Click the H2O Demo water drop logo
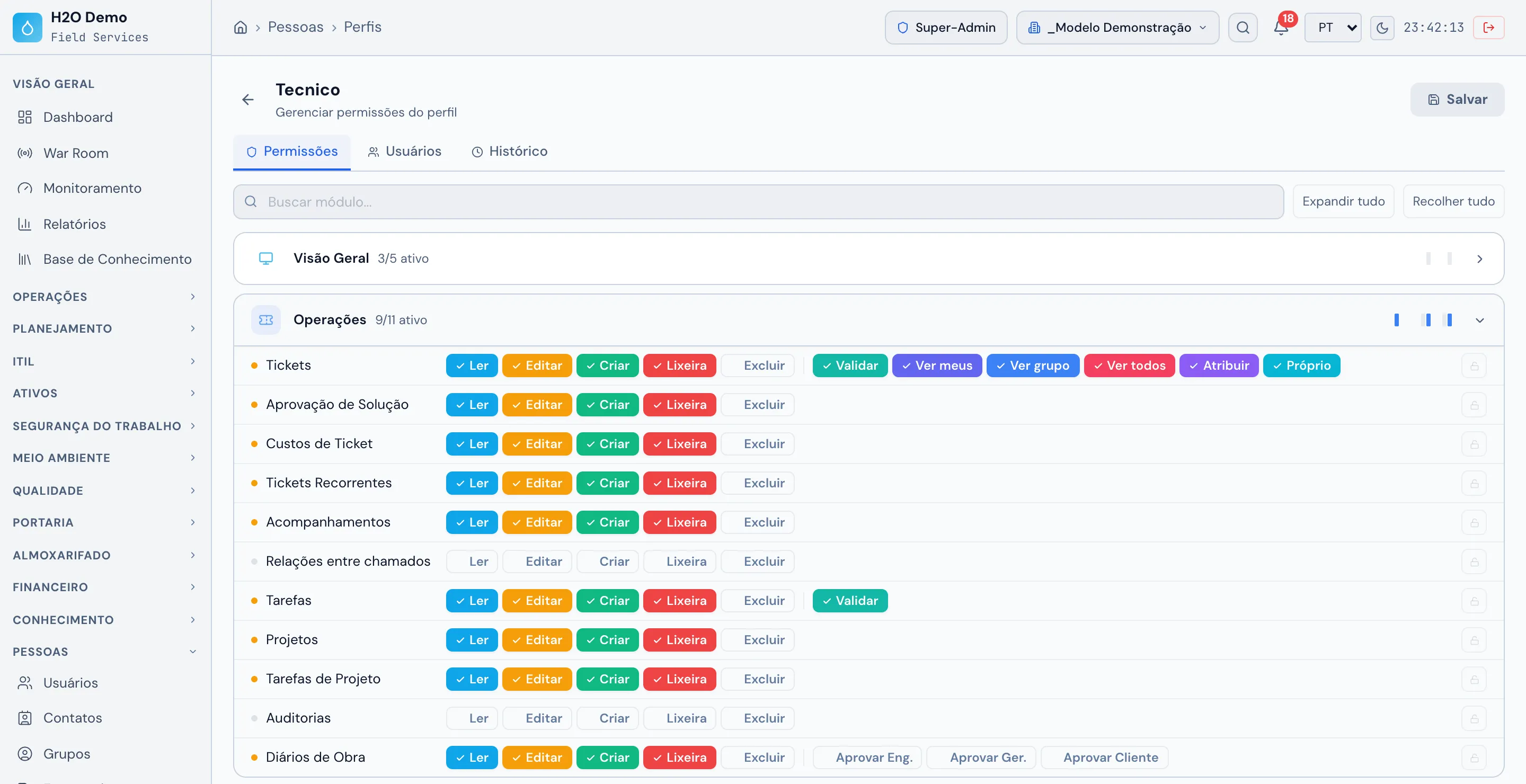 (x=27, y=27)
